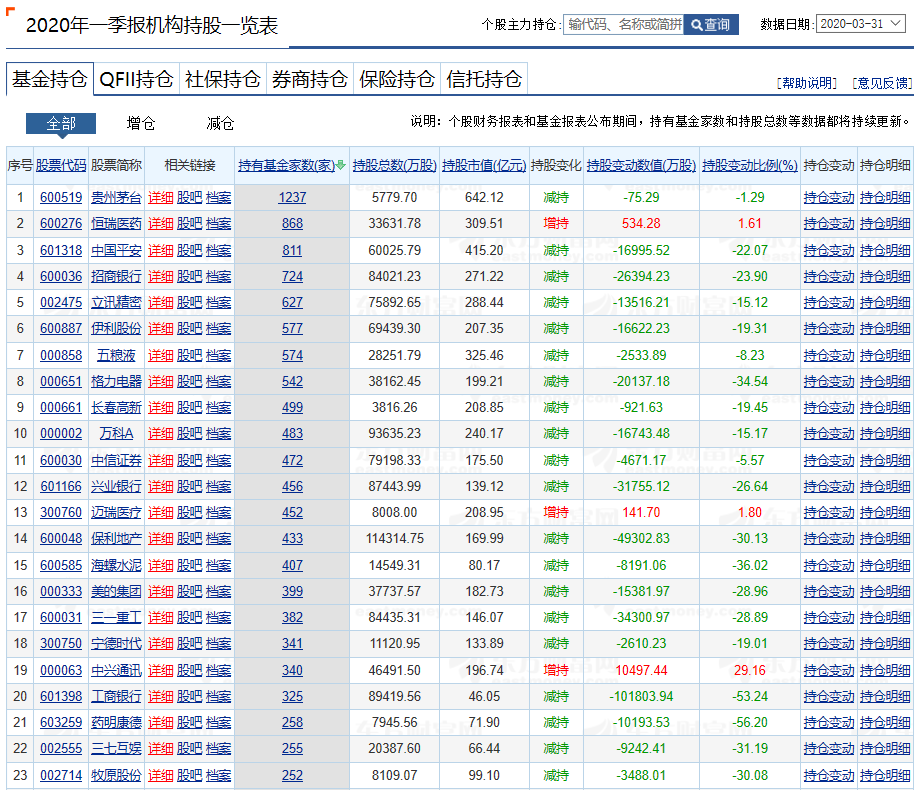This screenshot has width=920, height=790.
Task: Open stock code 600276
Action: click(x=61, y=224)
